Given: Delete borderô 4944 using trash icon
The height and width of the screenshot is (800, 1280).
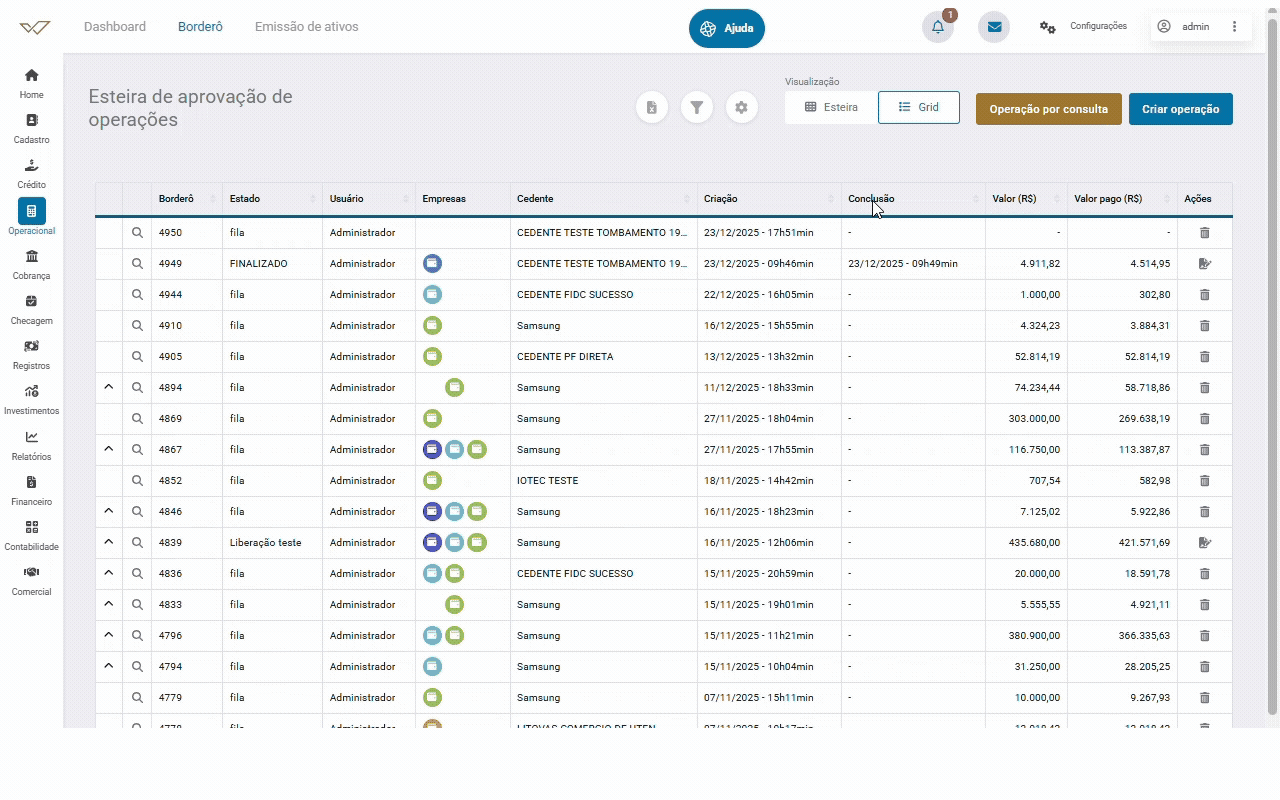Looking at the screenshot, I should click(x=1204, y=295).
